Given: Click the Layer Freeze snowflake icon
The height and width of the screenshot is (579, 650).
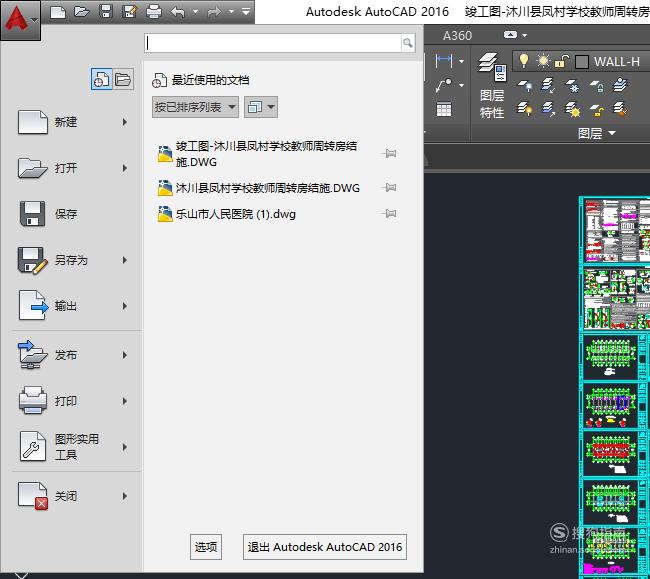Looking at the screenshot, I should (573, 85).
